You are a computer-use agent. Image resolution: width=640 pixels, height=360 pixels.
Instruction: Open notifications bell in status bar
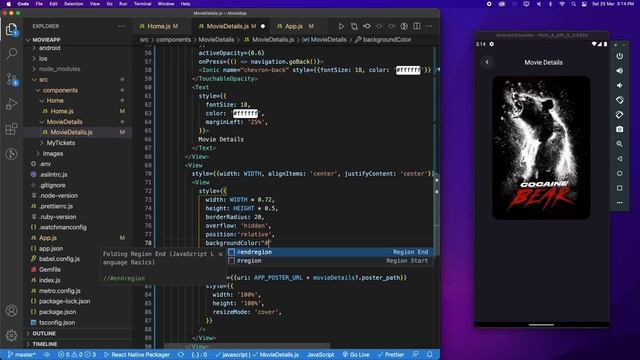click(x=429, y=355)
